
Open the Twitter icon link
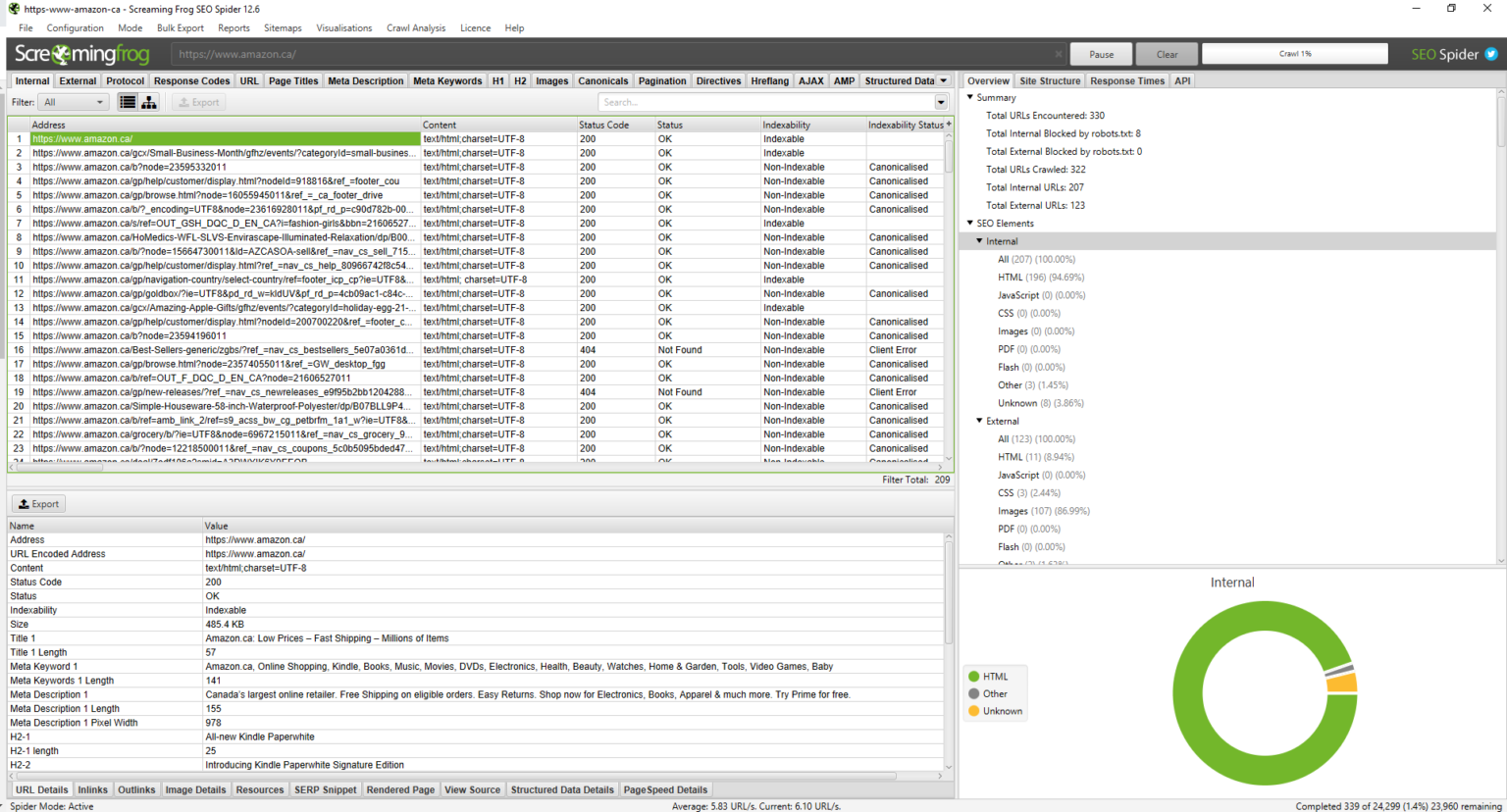point(1491,54)
